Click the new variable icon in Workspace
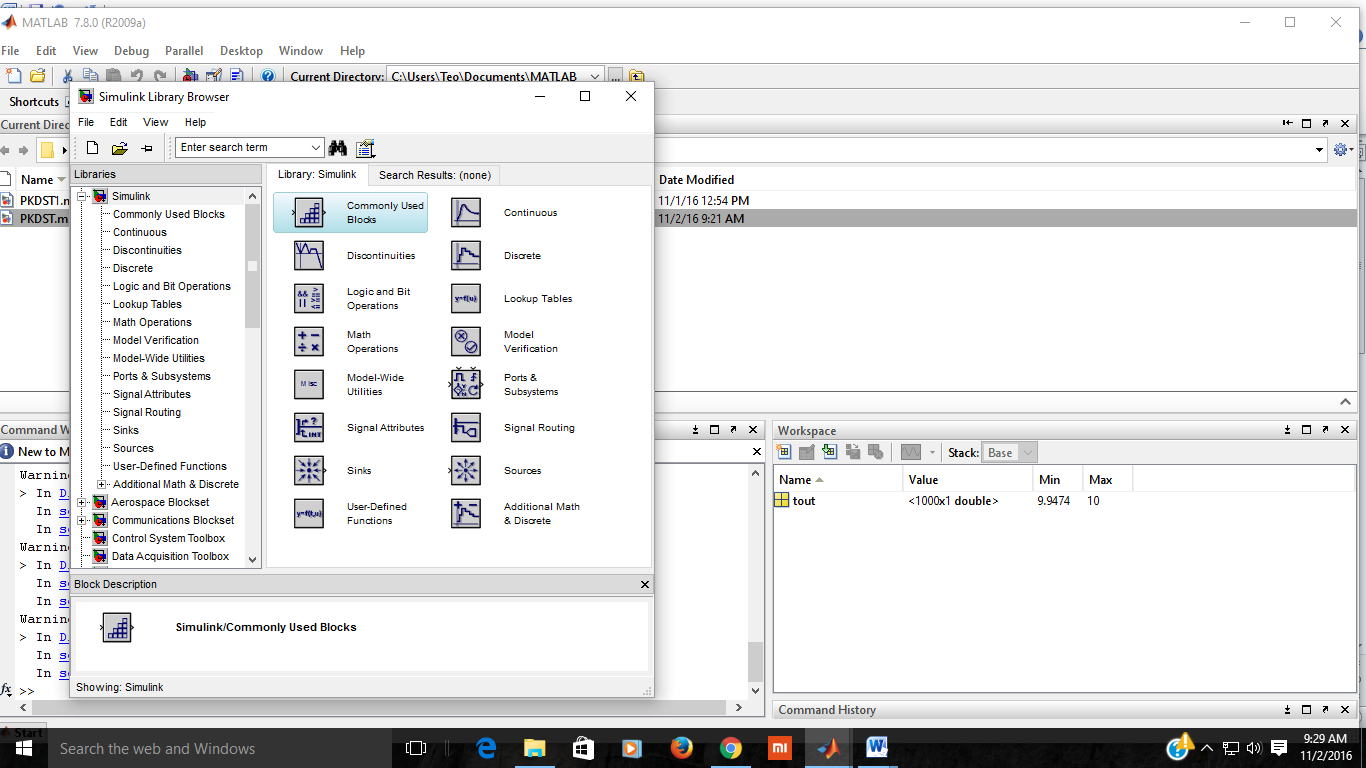1366x768 pixels. pyautogui.click(x=784, y=452)
